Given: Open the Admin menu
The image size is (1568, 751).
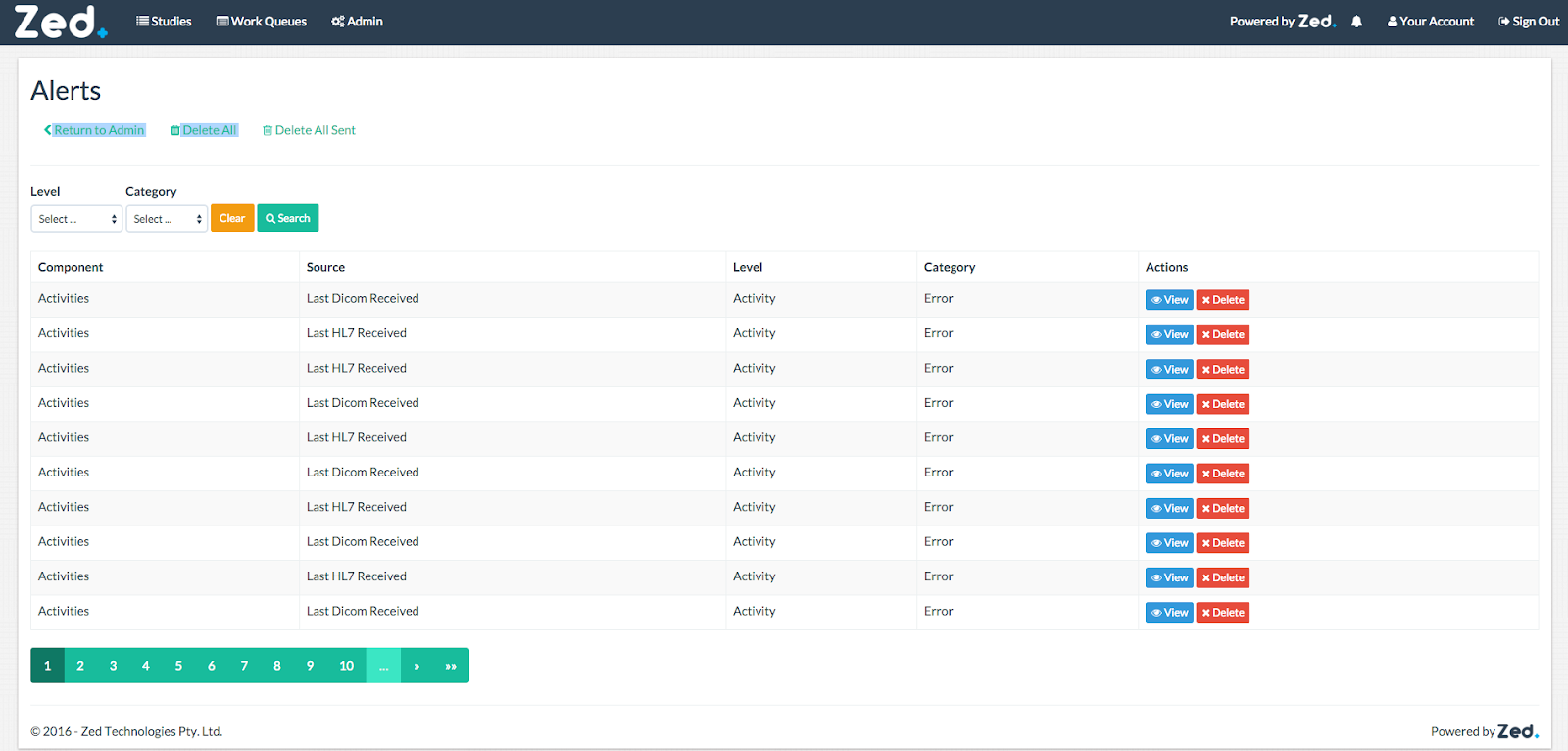Looking at the screenshot, I should click(357, 22).
